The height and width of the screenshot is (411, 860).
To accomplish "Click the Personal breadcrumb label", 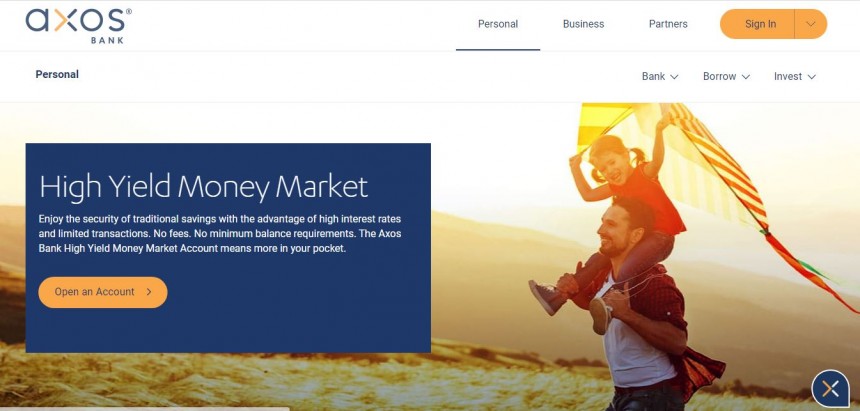I will click(x=57, y=74).
